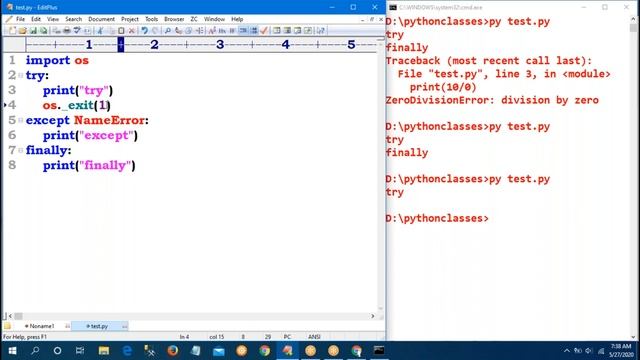Click the command prompt scrollbar down arrow
Image resolution: width=640 pixels, height=360 pixels.
click(633, 337)
